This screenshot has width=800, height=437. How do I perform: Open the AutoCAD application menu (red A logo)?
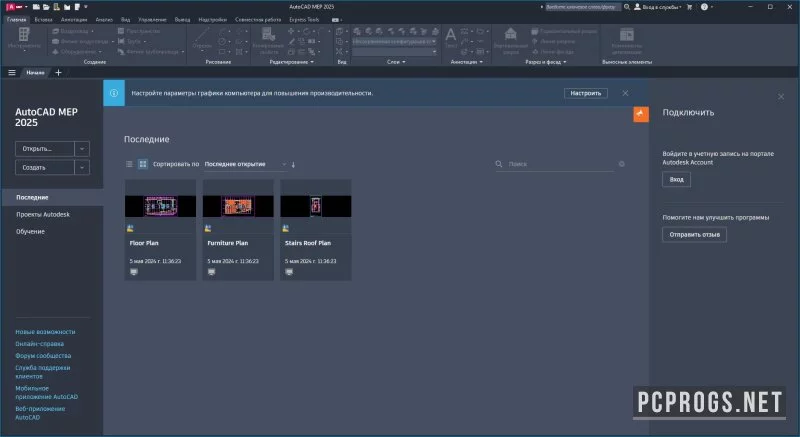click(14, 7)
